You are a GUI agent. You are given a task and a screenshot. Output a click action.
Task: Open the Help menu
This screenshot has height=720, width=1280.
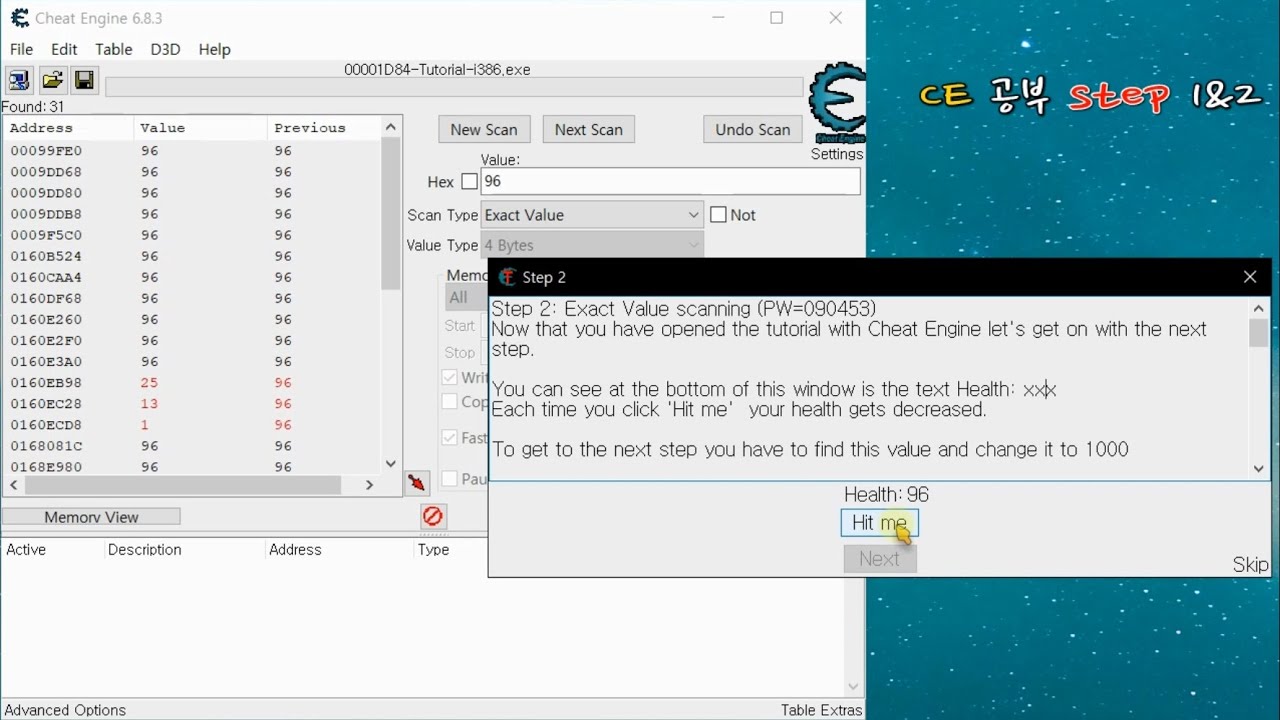click(214, 49)
